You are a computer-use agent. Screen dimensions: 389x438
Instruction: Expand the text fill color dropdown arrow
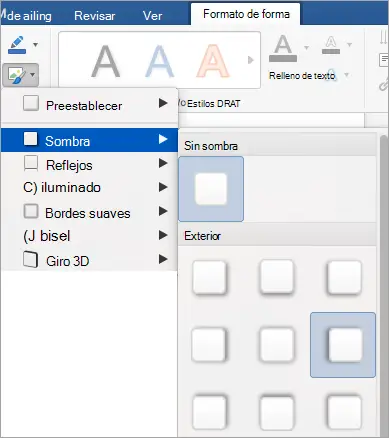[306, 48]
